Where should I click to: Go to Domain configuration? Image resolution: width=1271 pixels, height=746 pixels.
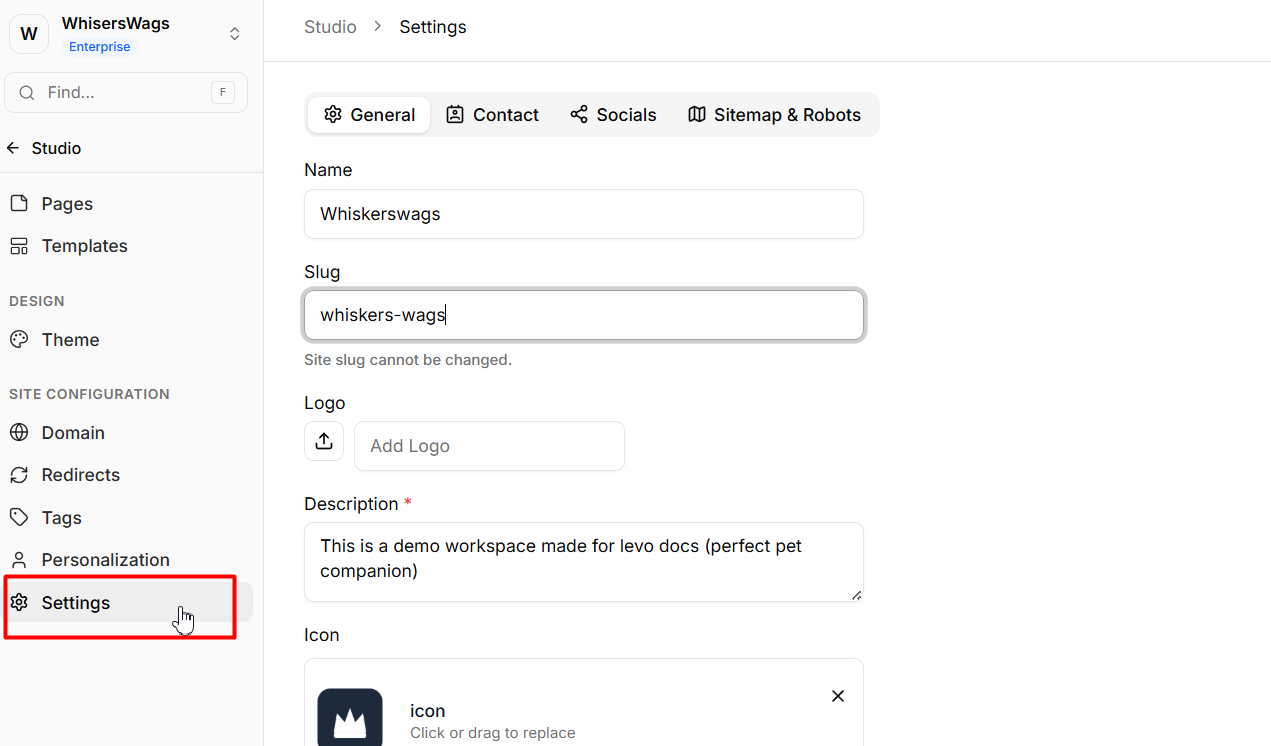[73, 433]
